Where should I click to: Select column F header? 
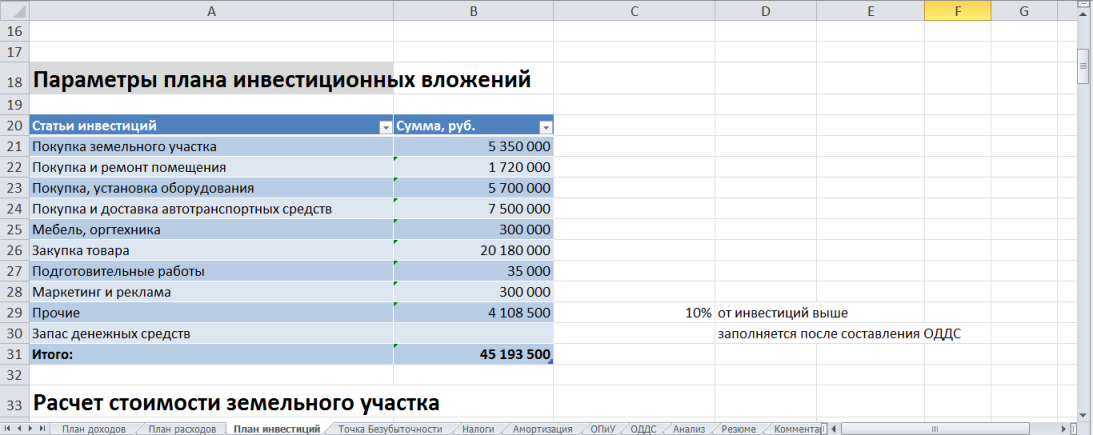[958, 11]
